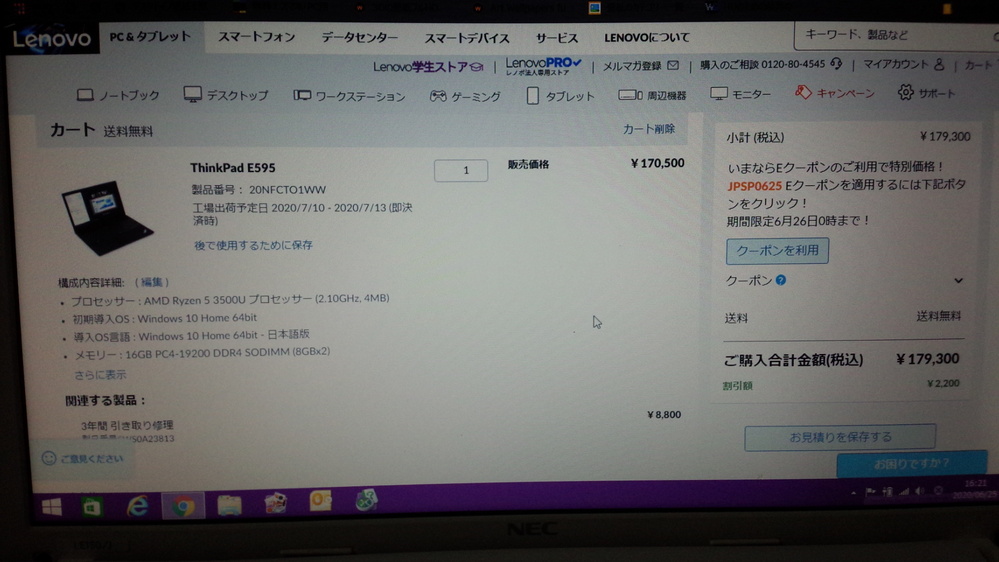Click the ご意見ください feedback button
The width and height of the screenshot is (999, 562).
[83, 458]
